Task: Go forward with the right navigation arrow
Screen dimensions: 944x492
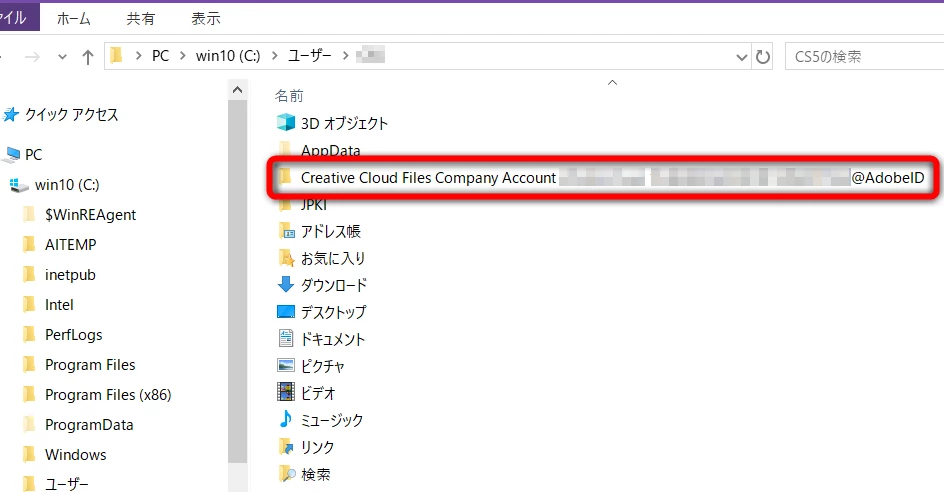Action: (x=33, y=57)
